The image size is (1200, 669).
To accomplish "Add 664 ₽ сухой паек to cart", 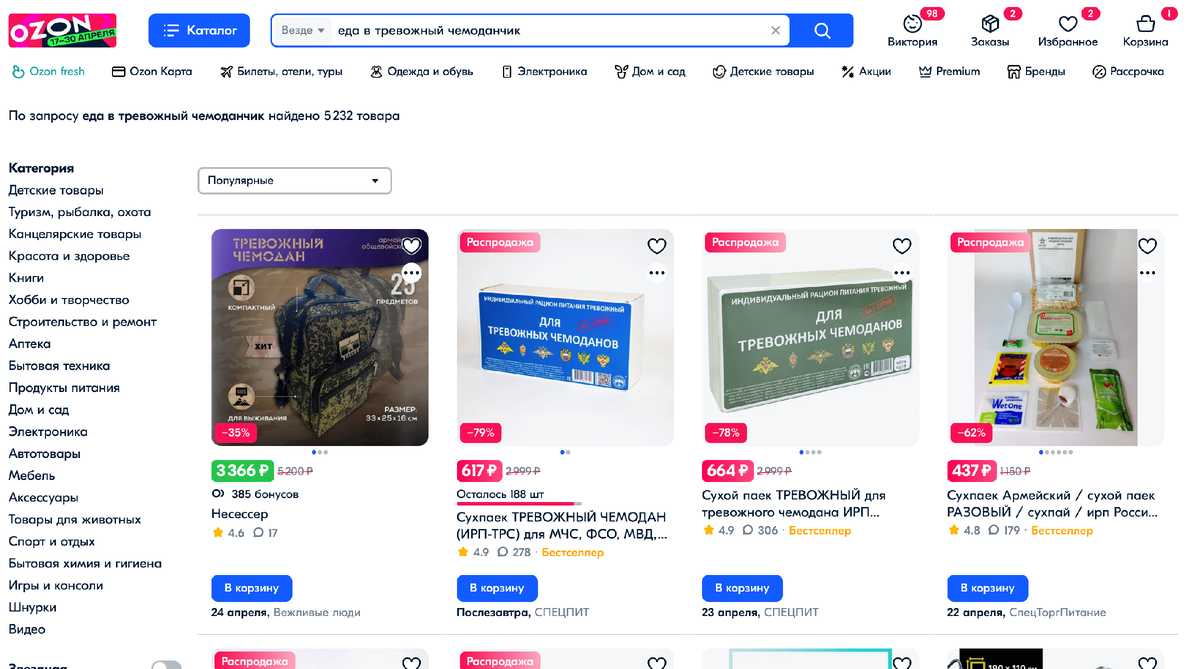I will tap(743, 588).
